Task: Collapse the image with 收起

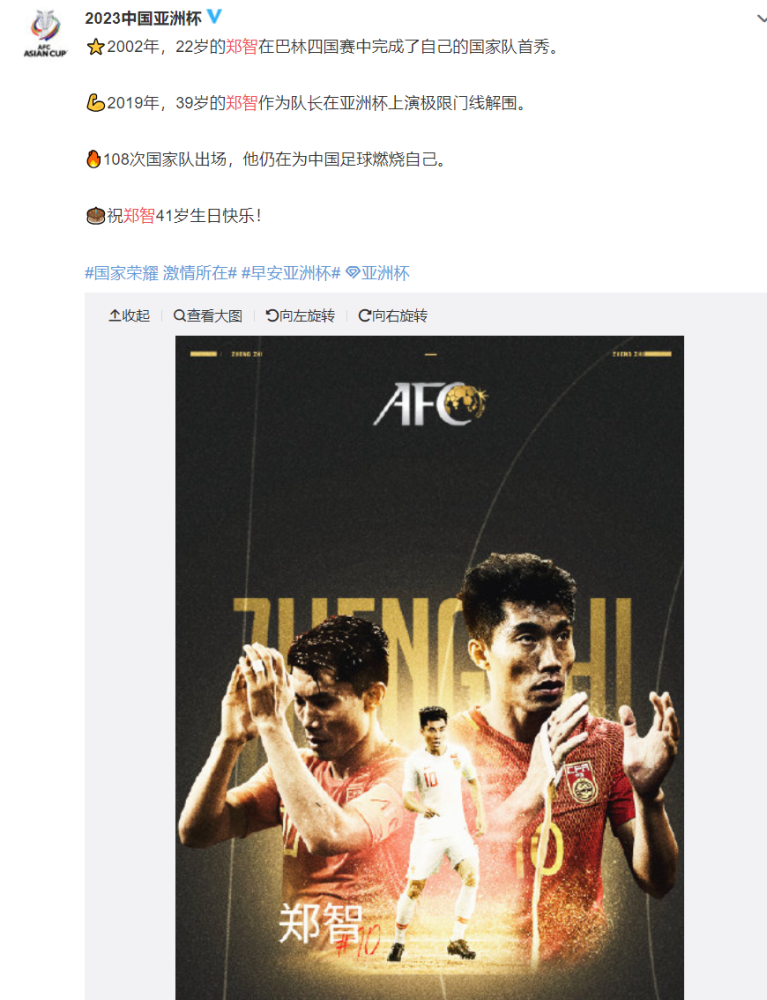Action: click(129, 316)
